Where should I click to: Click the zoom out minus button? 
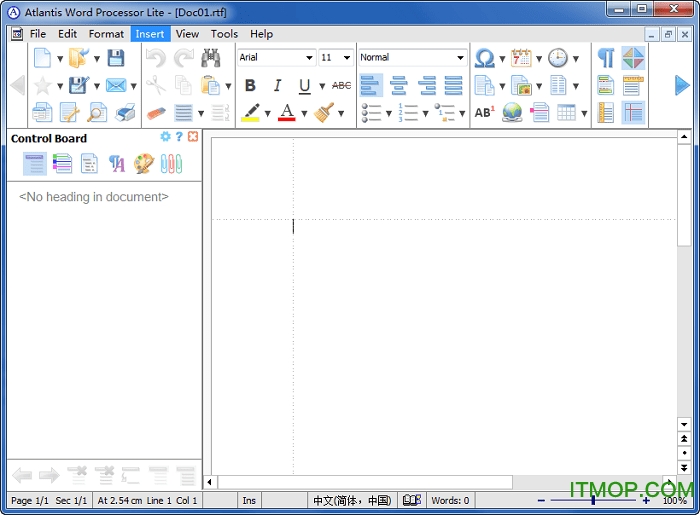tap(541, 501)
